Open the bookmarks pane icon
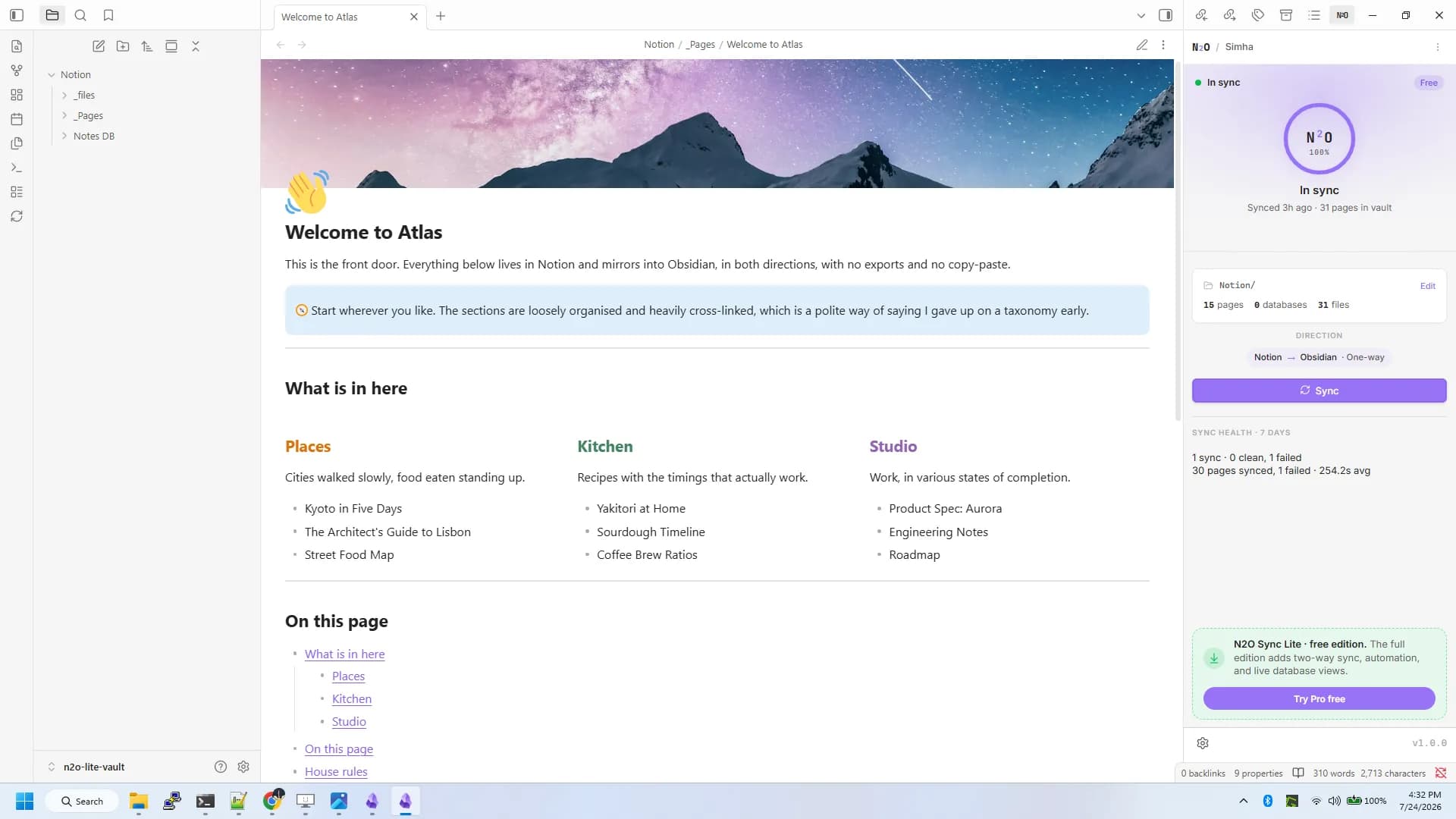Image resolution: width=1456 pixels, height=819 pixels. pyautogui.click(x=108, y=15)
